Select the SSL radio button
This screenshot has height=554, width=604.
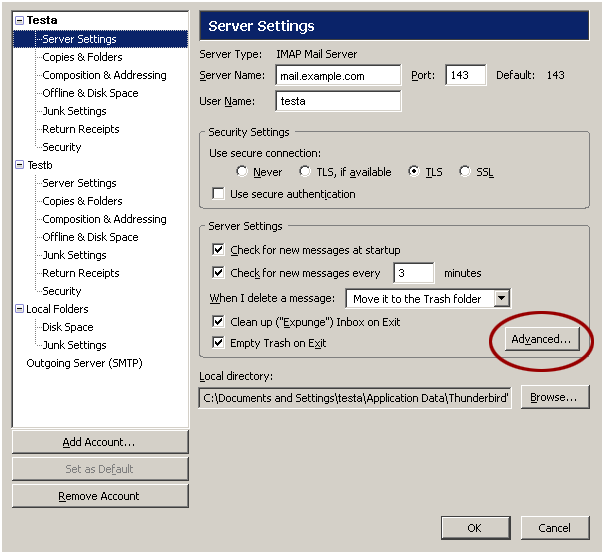(465, 171)
